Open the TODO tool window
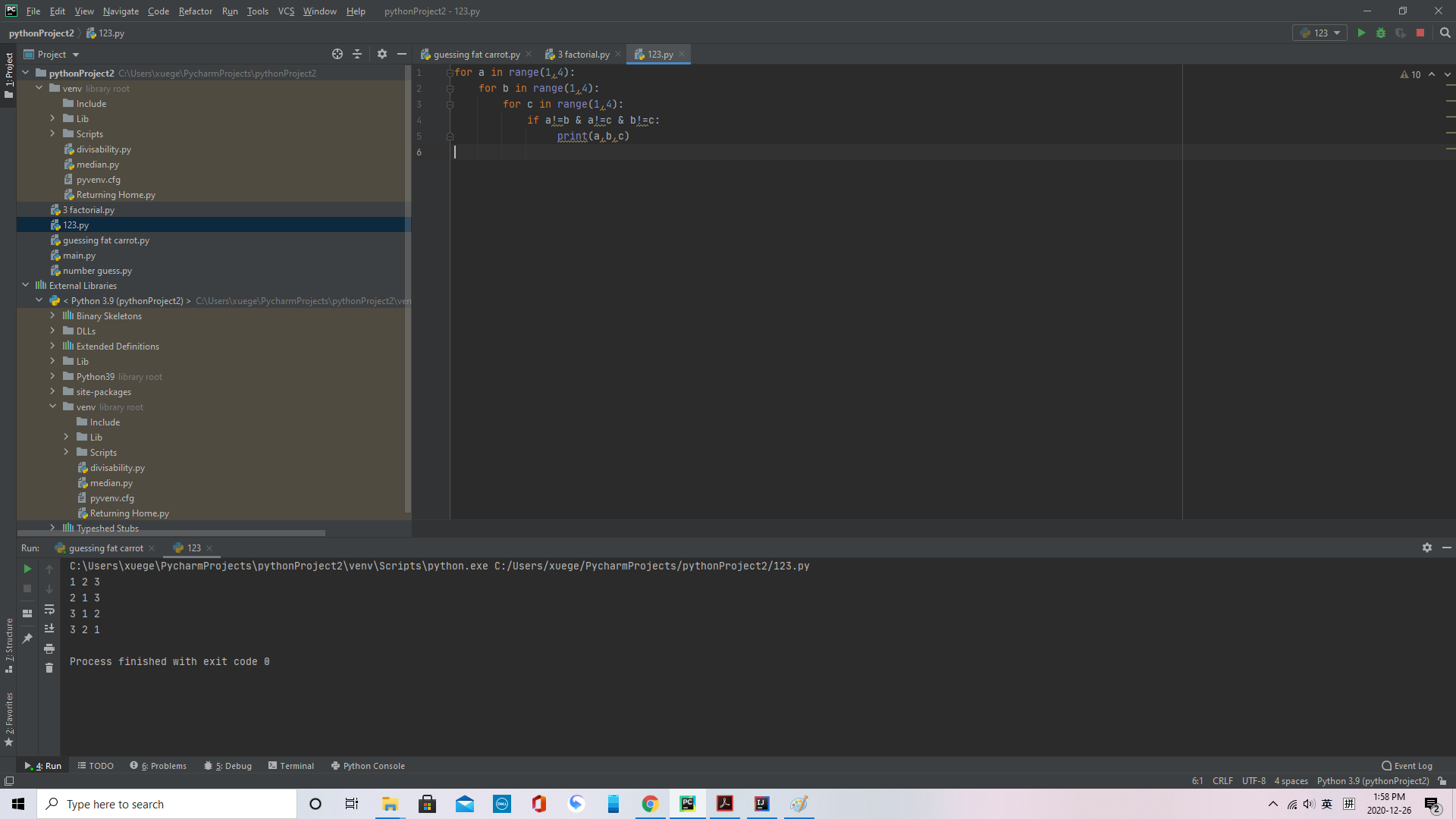Image resolution: width=1456 pixels, height=819 pixels. click(96, 766)
